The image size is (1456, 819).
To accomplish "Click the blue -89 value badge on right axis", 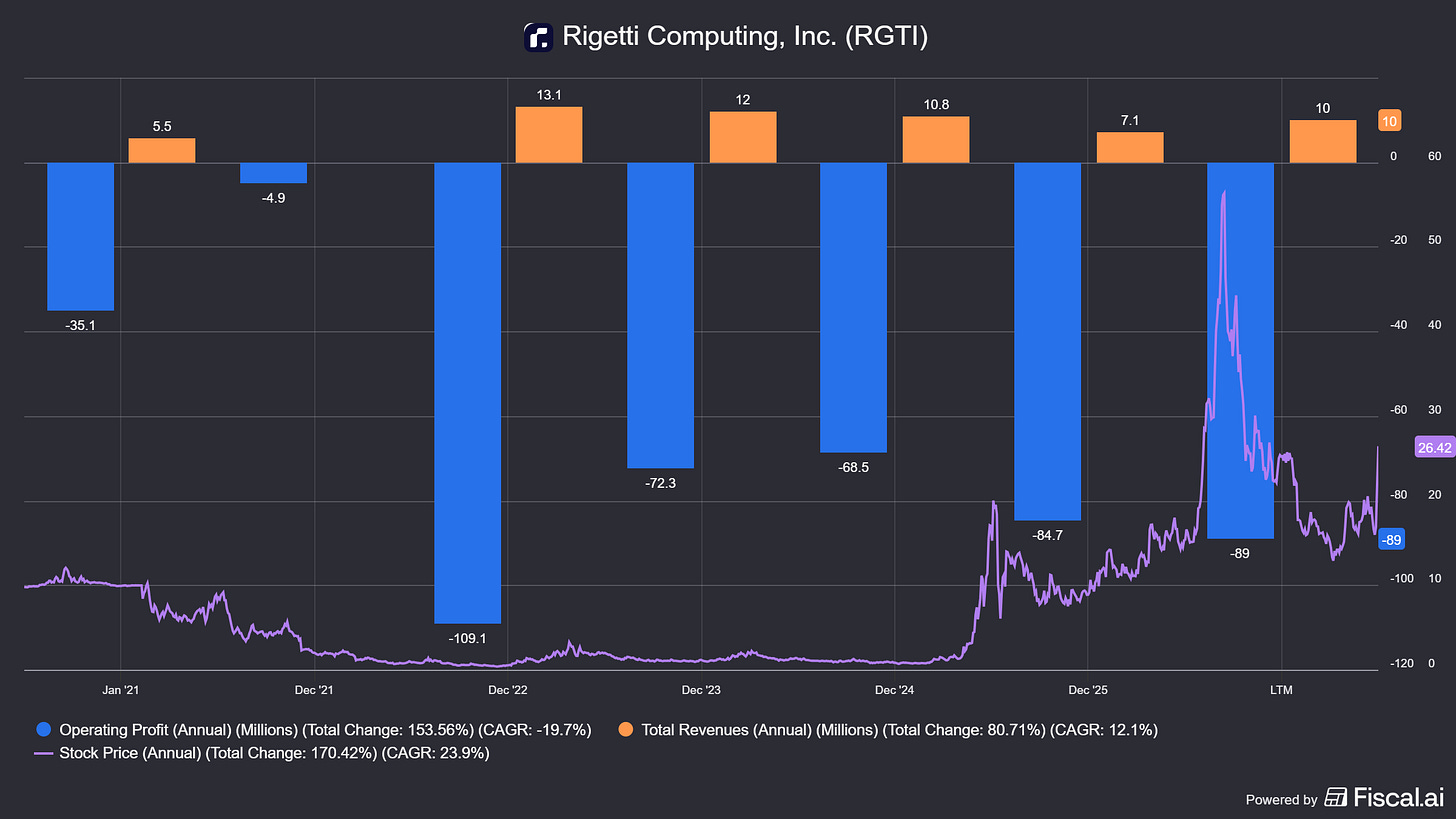I will pyautogui.click(x=1391, y=539).
